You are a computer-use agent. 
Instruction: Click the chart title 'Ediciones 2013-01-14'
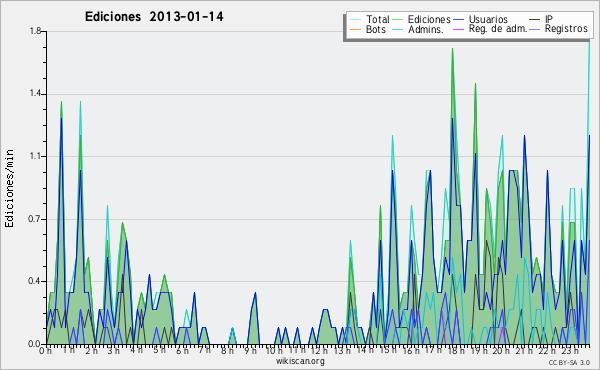pyautogui.click(x=154, y=17)
